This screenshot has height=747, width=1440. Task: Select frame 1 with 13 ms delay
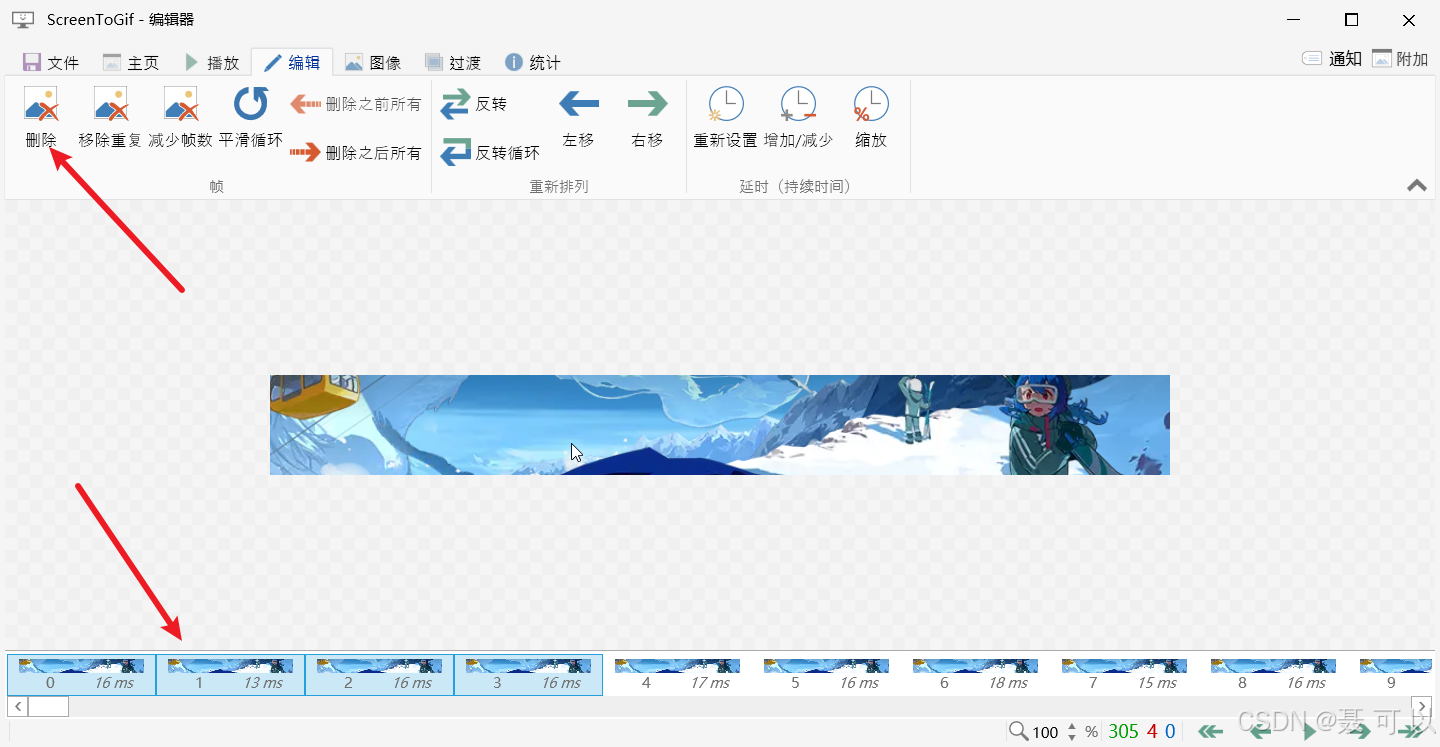(230, 674)
